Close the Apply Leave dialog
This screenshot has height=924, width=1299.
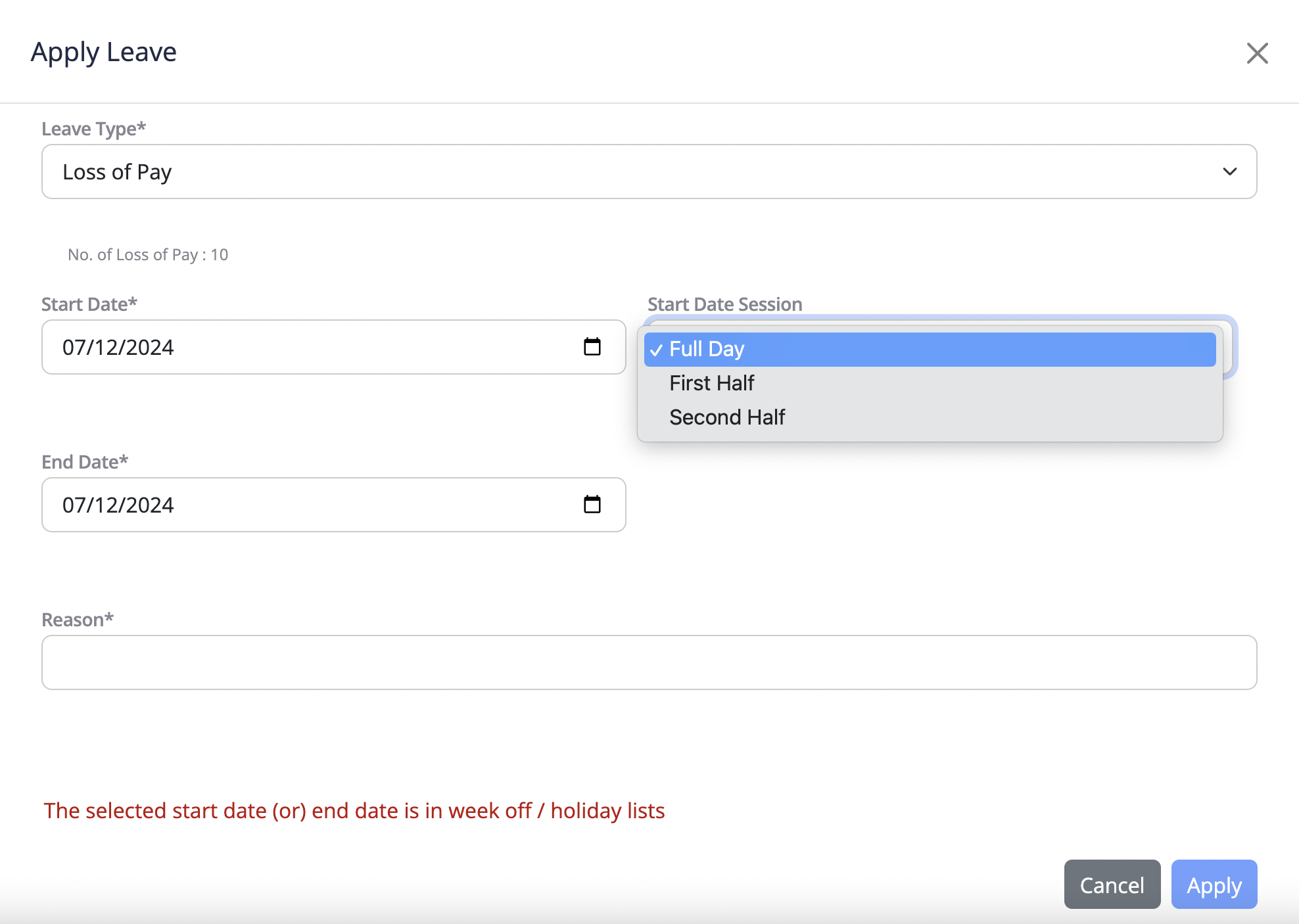coord(1257,53)
